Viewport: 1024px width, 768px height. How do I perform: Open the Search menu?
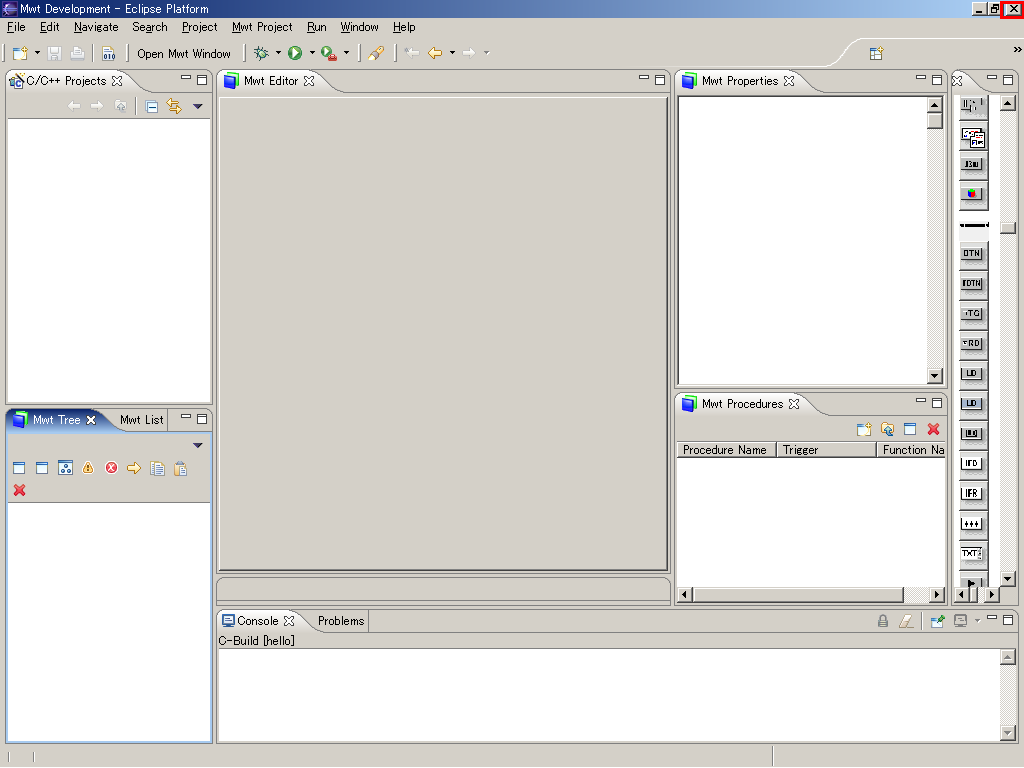150,27
